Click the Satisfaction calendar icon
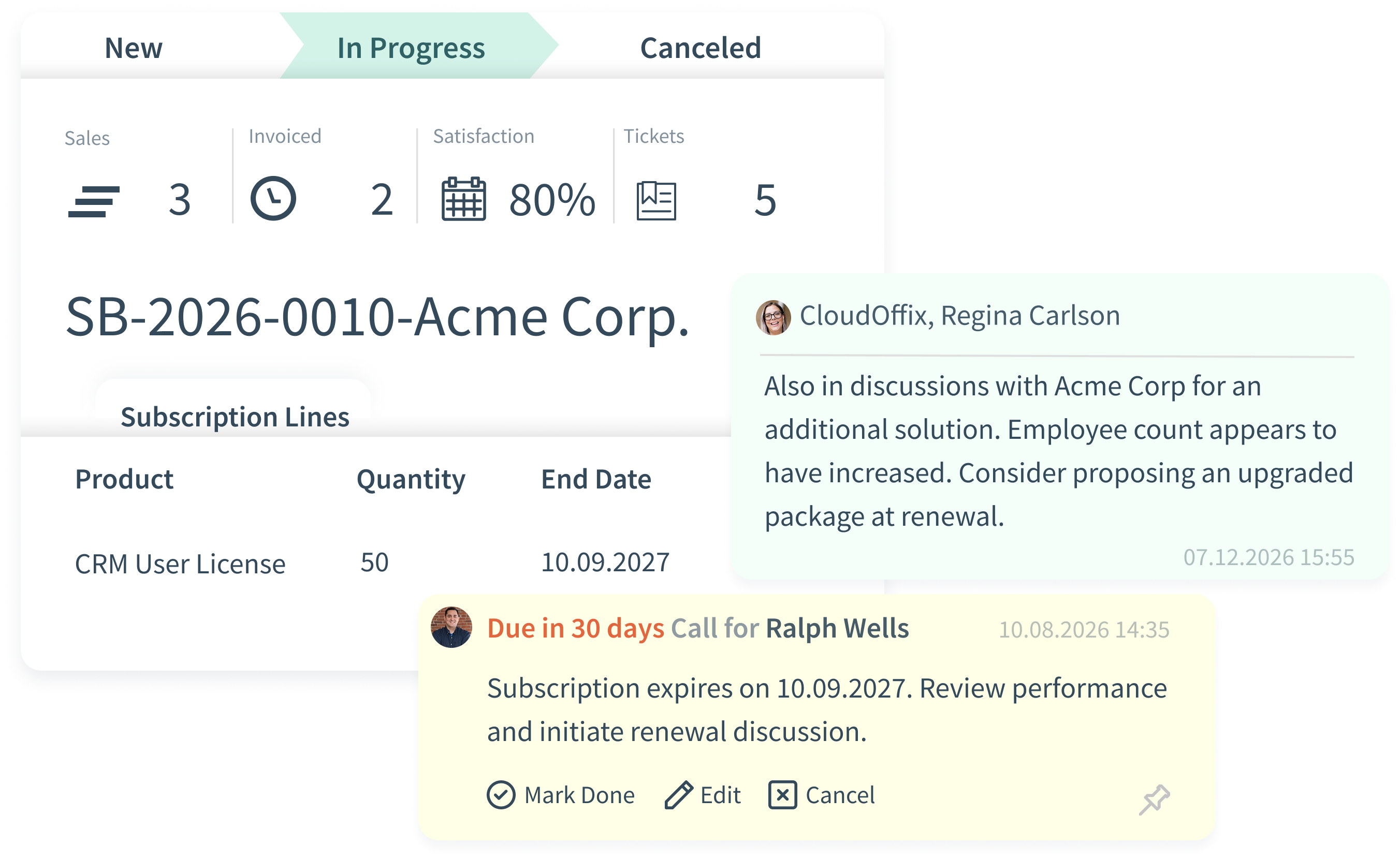Viewport: 1400px width, 859px height. pos(463,199)
